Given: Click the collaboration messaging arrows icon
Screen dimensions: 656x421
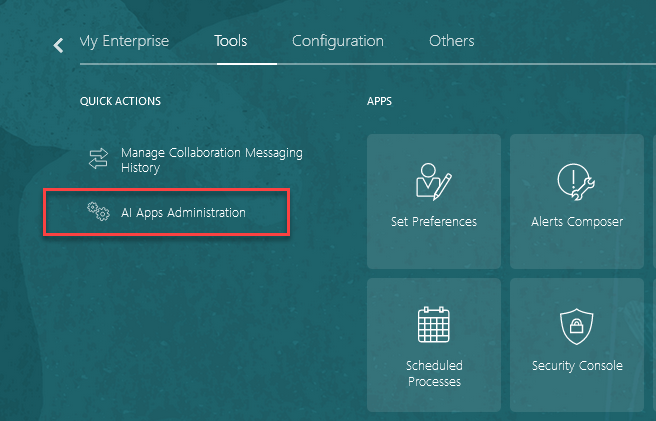Looking at the screenshot, I should (x=98, y=159).
